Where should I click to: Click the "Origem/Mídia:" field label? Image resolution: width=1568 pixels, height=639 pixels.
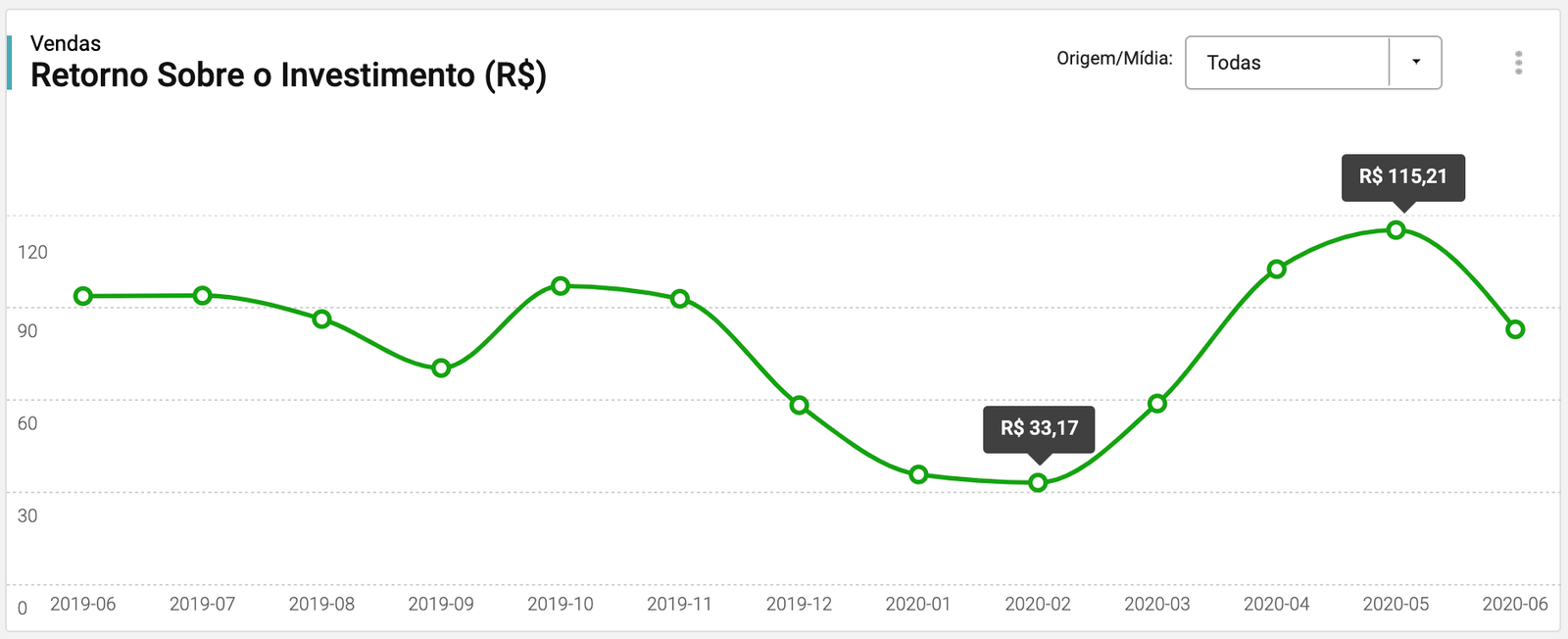[x=1114, y=59]
